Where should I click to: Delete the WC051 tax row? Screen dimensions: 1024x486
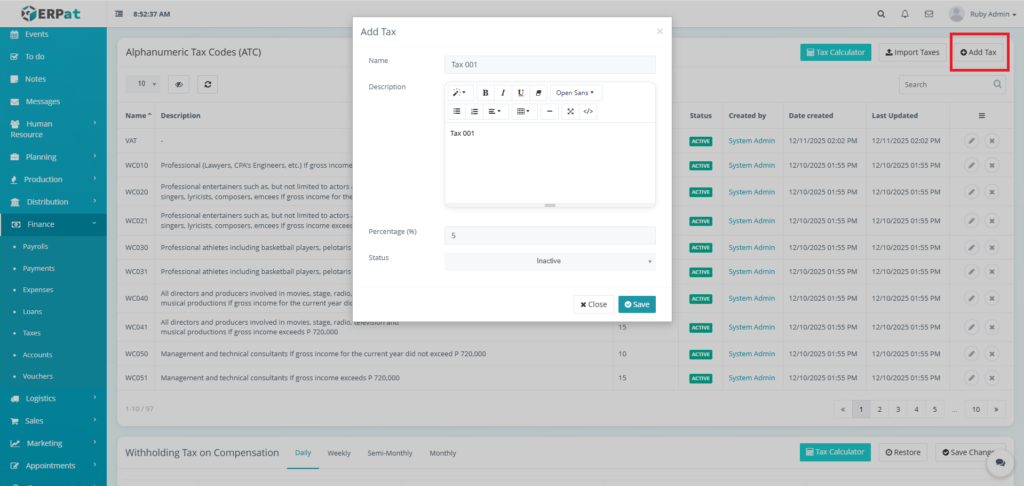point(991,378)
